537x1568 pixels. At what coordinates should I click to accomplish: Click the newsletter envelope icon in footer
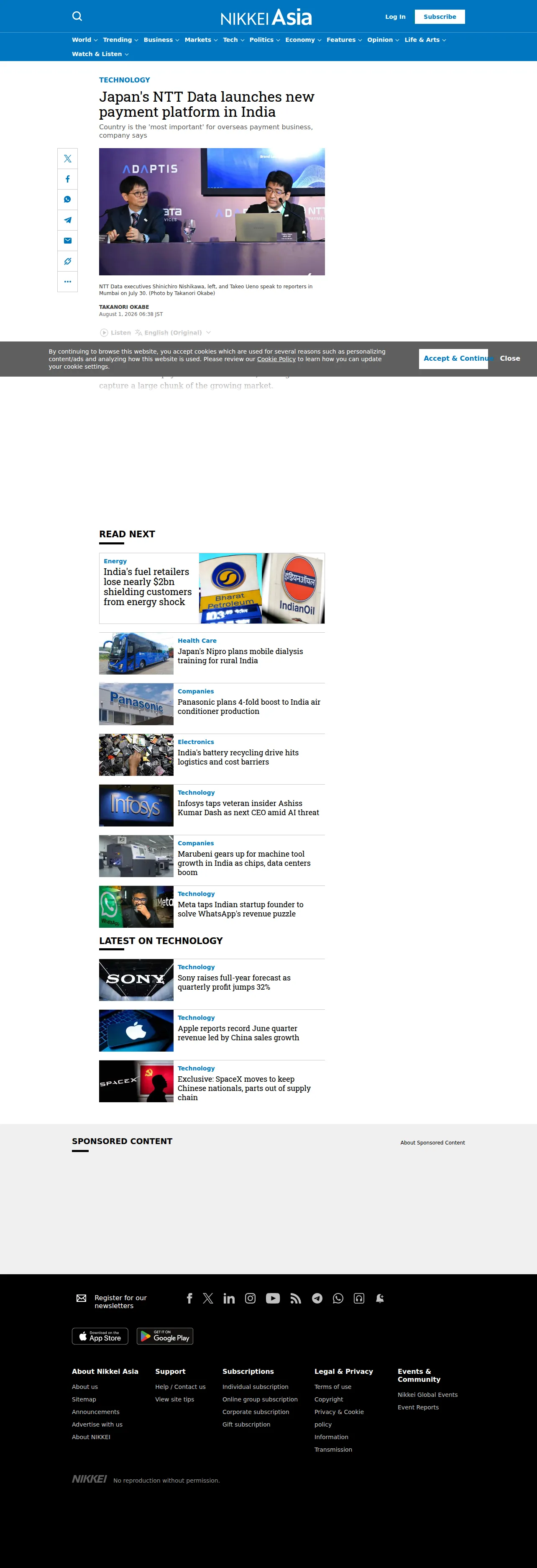pos(82,1299)
